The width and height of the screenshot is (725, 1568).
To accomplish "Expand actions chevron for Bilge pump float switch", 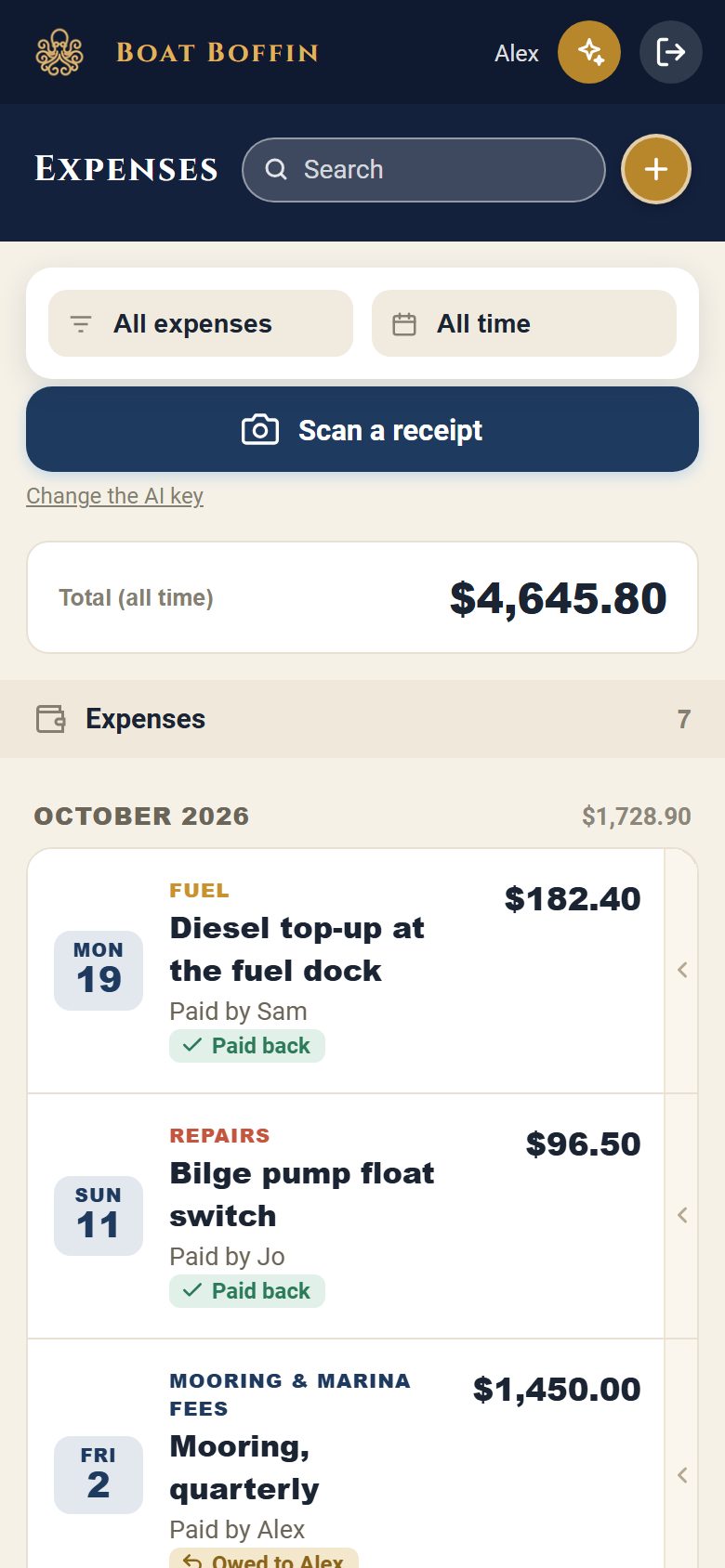I will click(x=682, y=1215).
